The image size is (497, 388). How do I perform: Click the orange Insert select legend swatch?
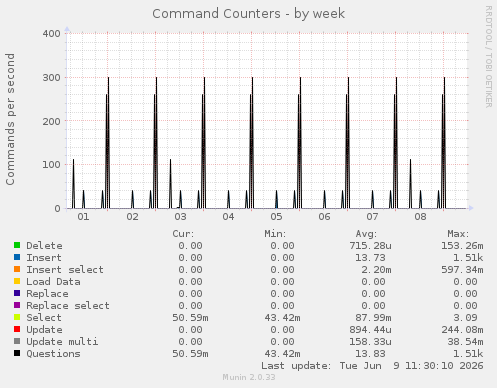(x=17, y=269)
